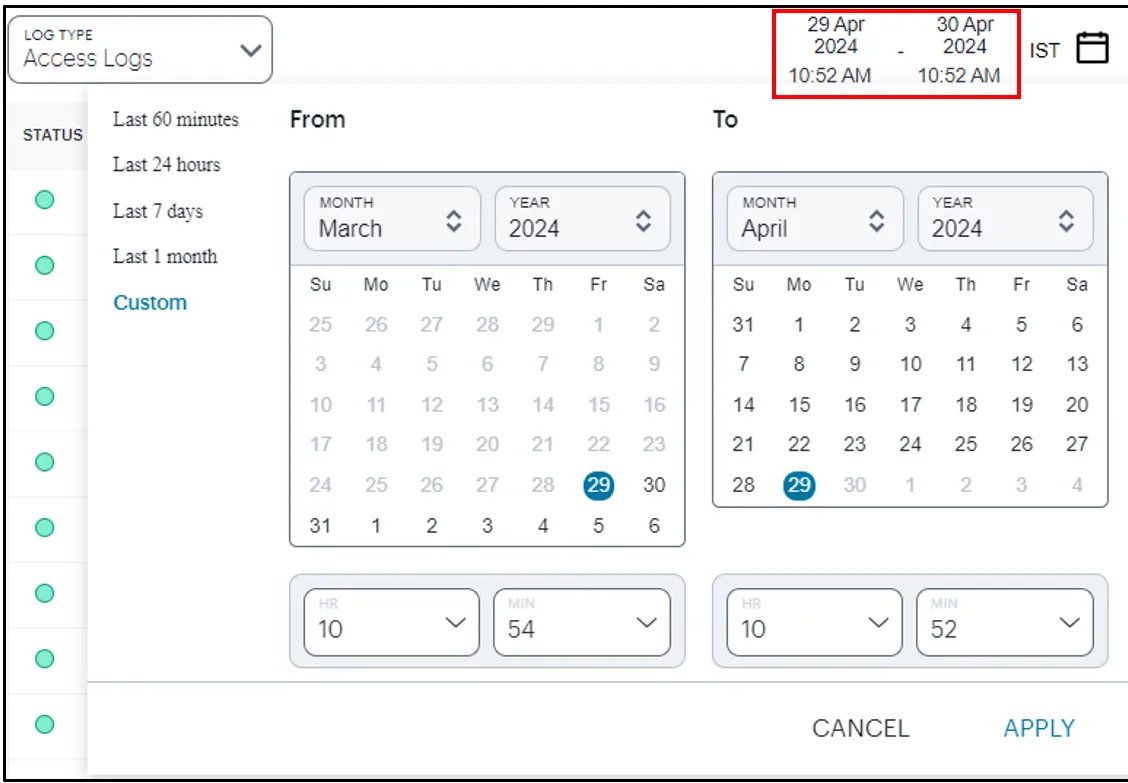This screenshot has width=1128, height=783.
Task: Pick day 31 in the To calendar
Action: coord(743,325)
